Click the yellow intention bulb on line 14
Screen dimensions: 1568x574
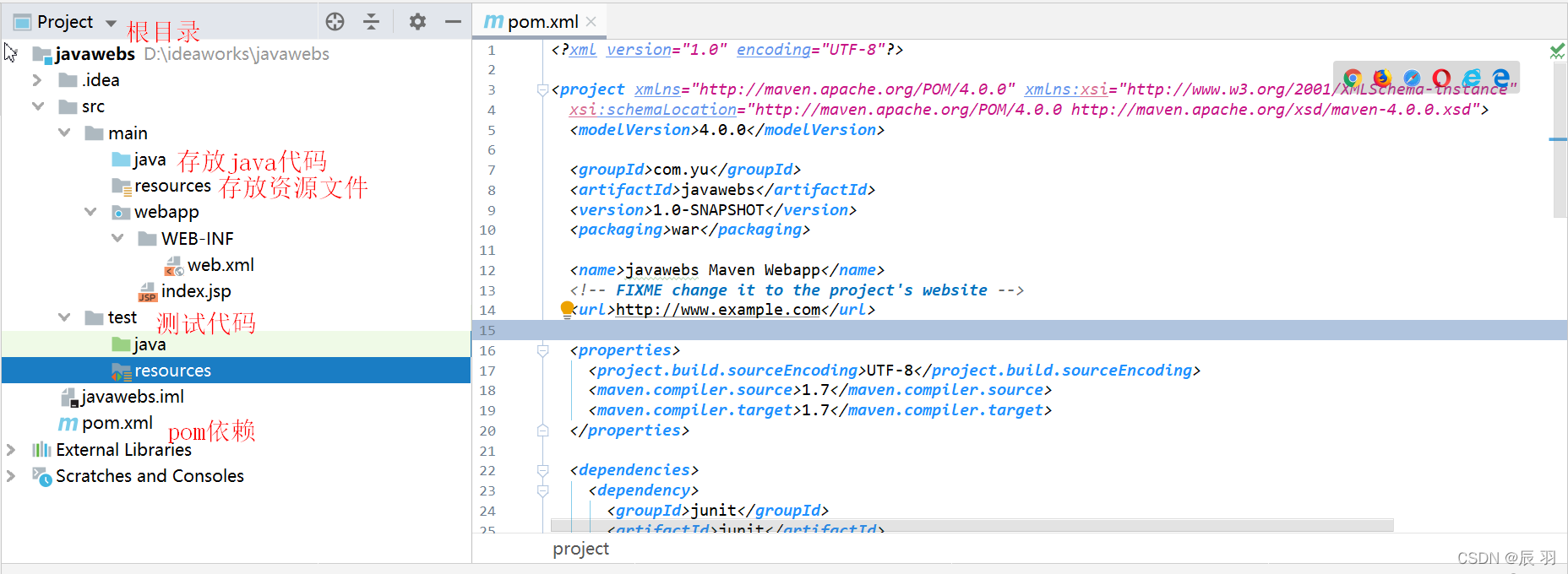click(x=567, y=309)
